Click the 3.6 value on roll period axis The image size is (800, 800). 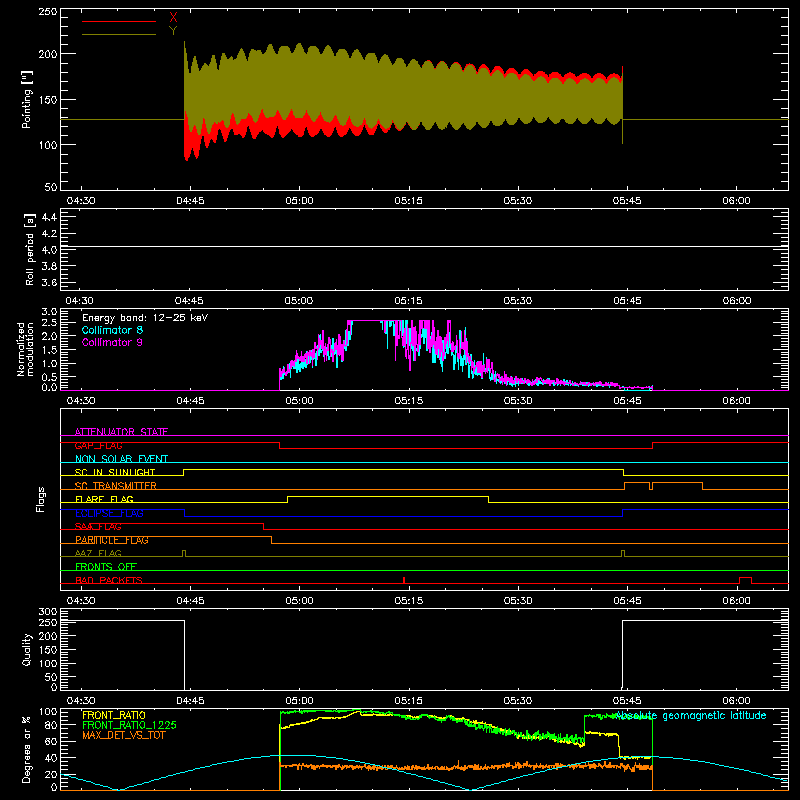[x=49, y=282]
